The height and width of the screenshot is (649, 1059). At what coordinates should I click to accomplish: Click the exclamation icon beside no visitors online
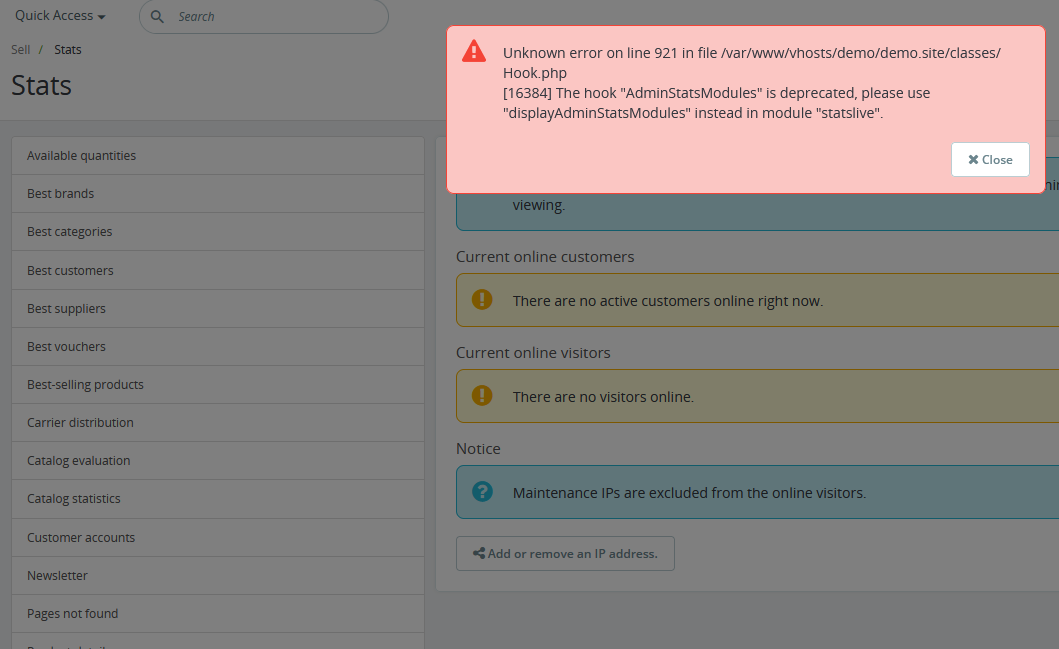pyautogui.click(x=482, y=396)
